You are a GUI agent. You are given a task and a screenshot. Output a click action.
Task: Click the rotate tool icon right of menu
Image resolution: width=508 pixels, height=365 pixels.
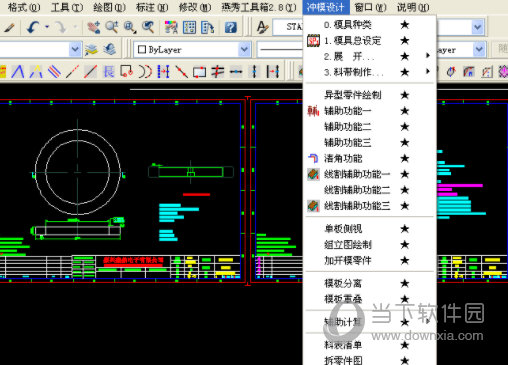coord(451,71)
